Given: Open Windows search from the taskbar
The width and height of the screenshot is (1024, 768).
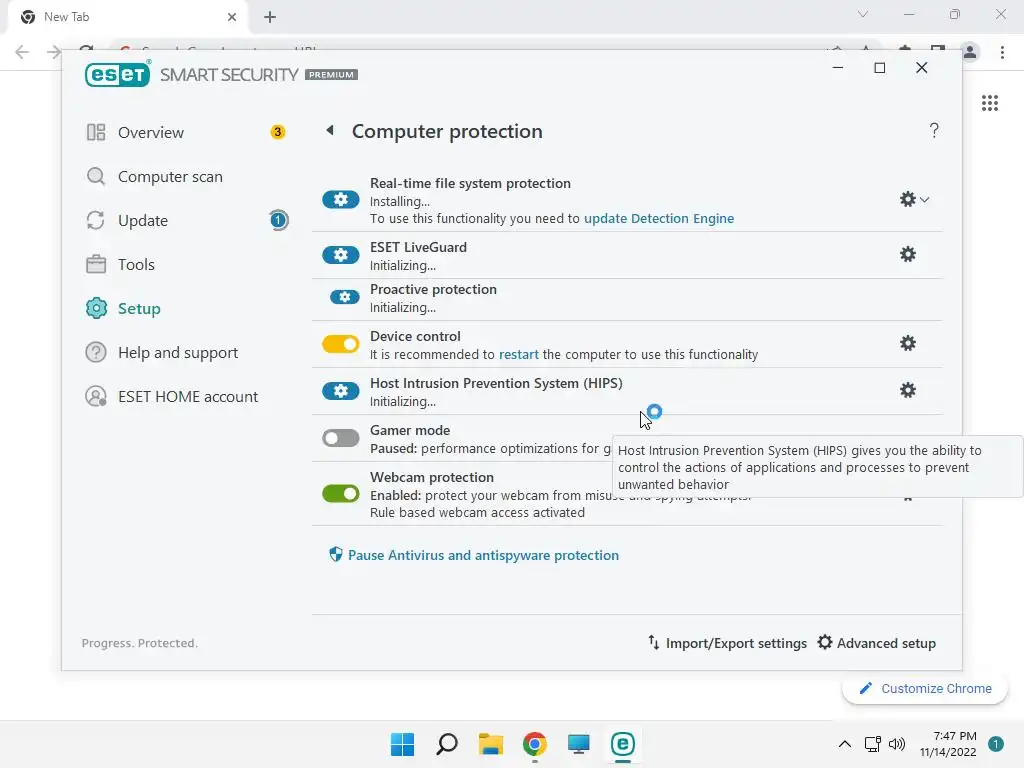Looking at the screenshot, I should coord(447,744).
